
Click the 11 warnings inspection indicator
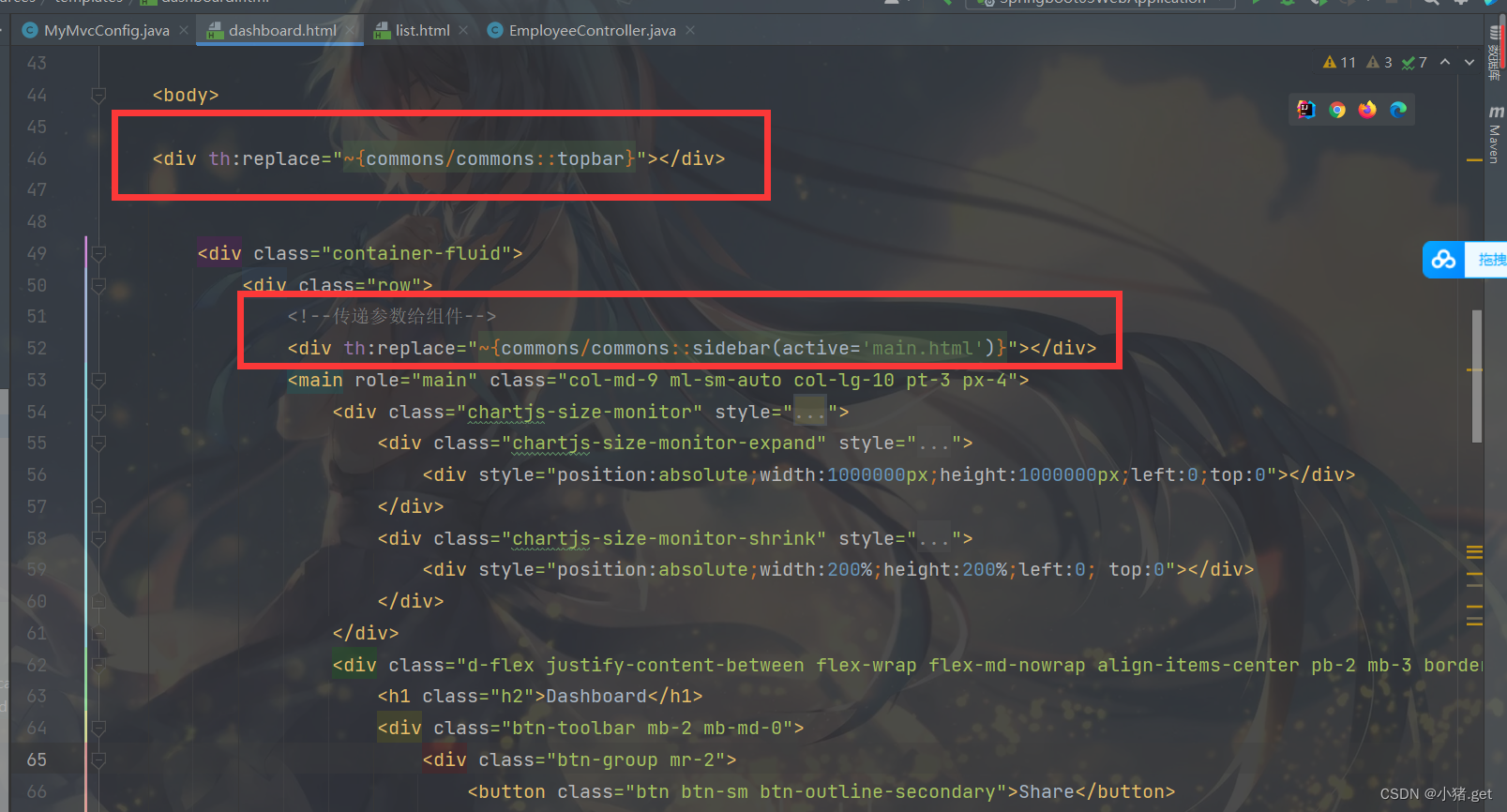click(x=1339, y=63)
